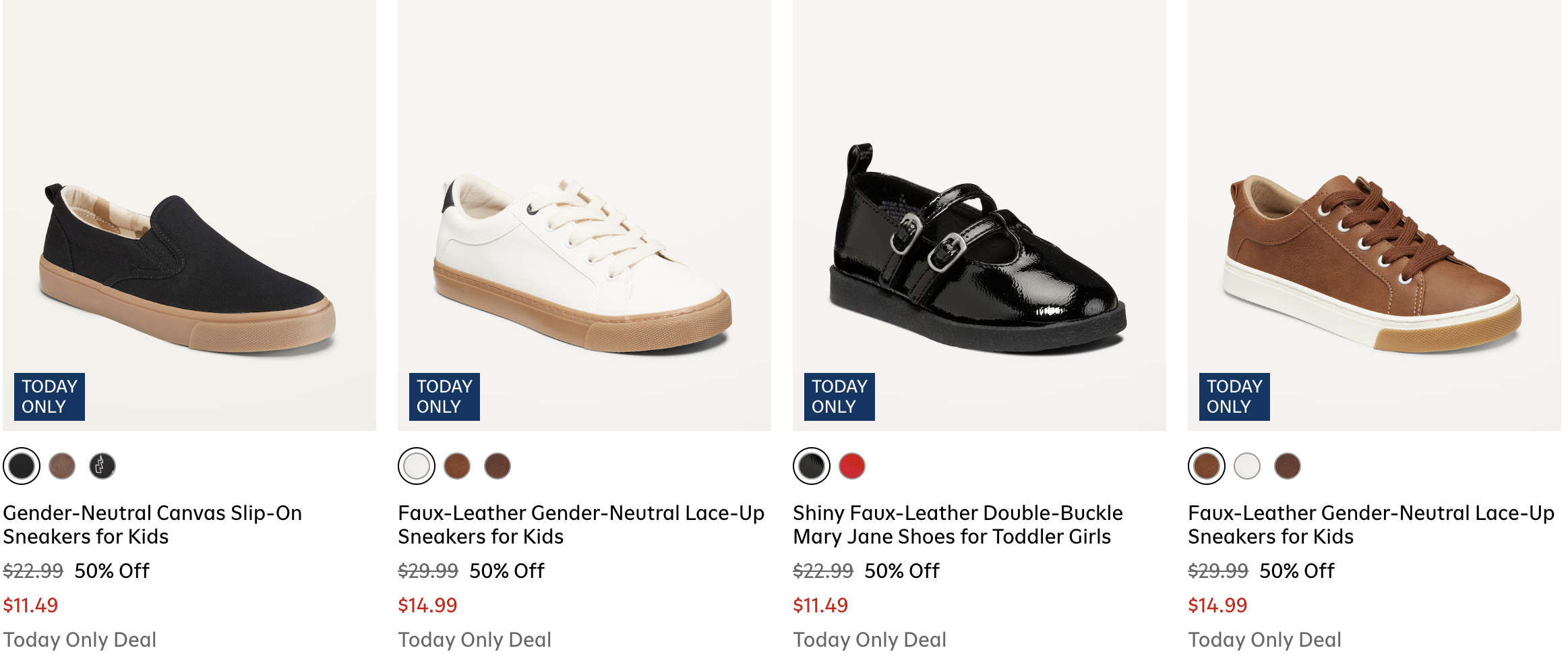Click Shiny Faux-Leather Double-Buckle Mary Jane title
This screenshot has width=1568, height=669.
click(957, 525)
